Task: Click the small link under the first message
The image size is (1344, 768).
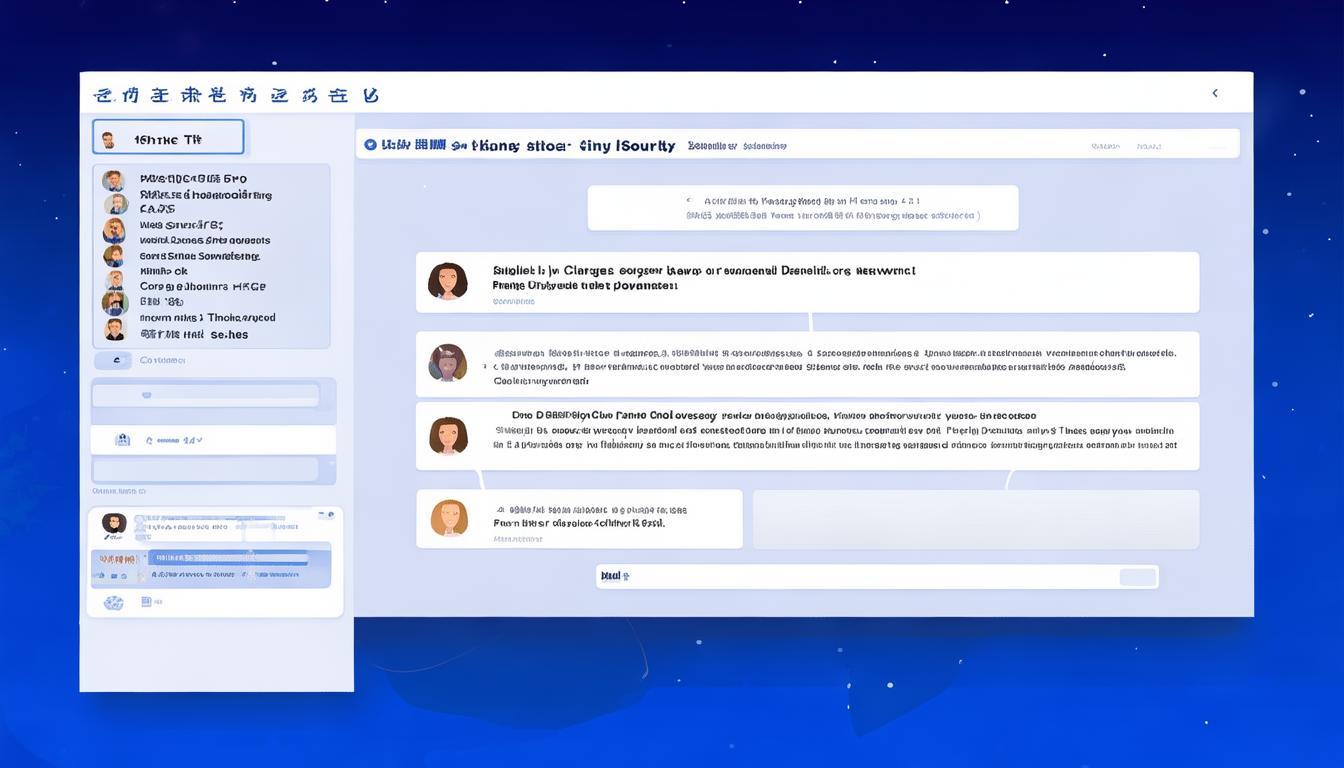Action: (514, 301)
